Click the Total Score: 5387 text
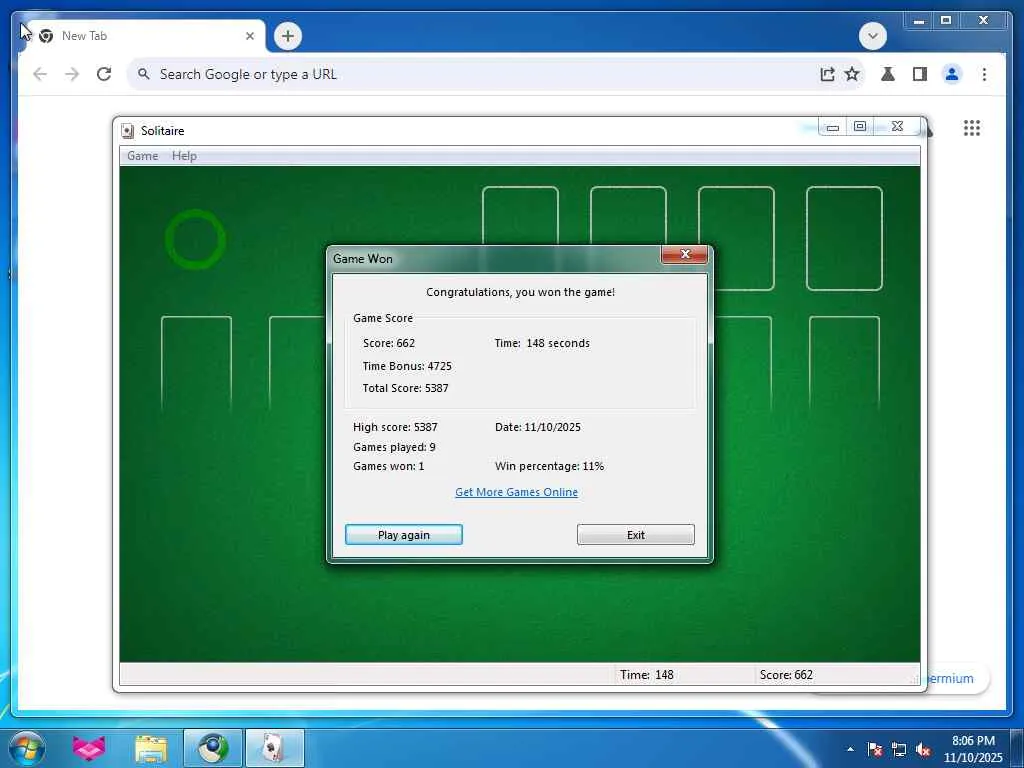1024x768 pixels. click(x=406, y=388)
